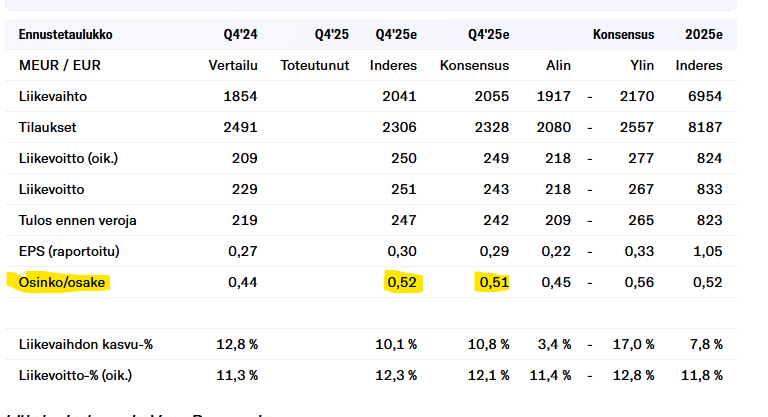Click the Toteutunut column subheader
The image size is (768, 417).
point(315,66)
